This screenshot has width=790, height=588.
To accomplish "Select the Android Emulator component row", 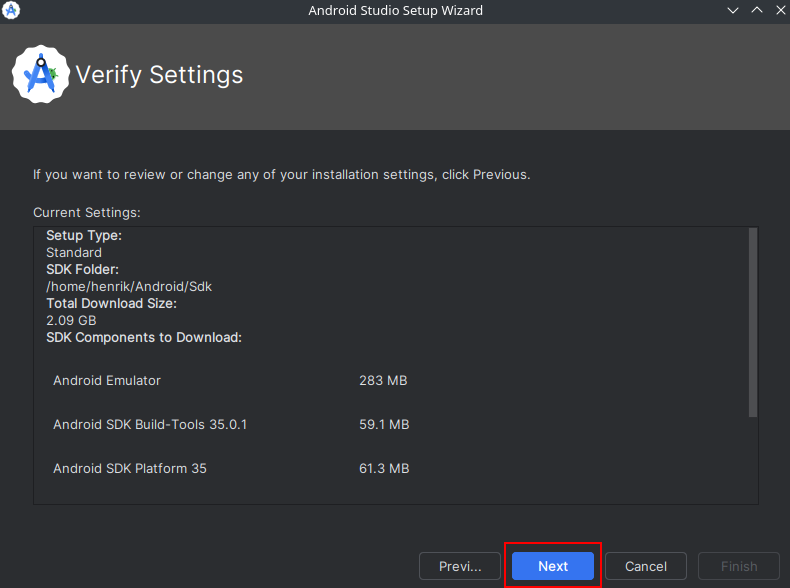I will (x=230, y=380).
